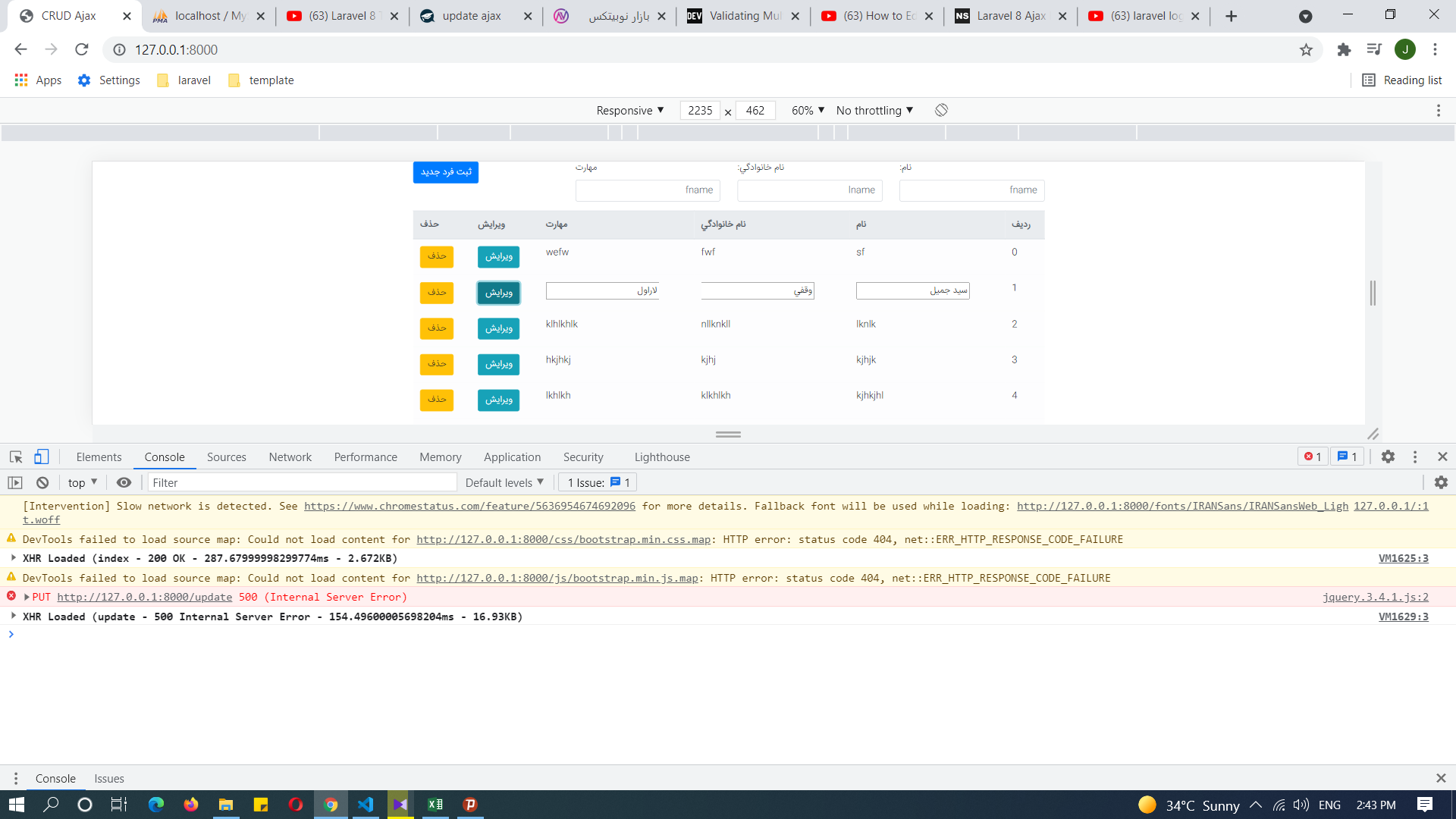This screenshot has height=819, width=1456.
Task: Toggle console sidebar panel icon
Action: click(x=15, y=482)
